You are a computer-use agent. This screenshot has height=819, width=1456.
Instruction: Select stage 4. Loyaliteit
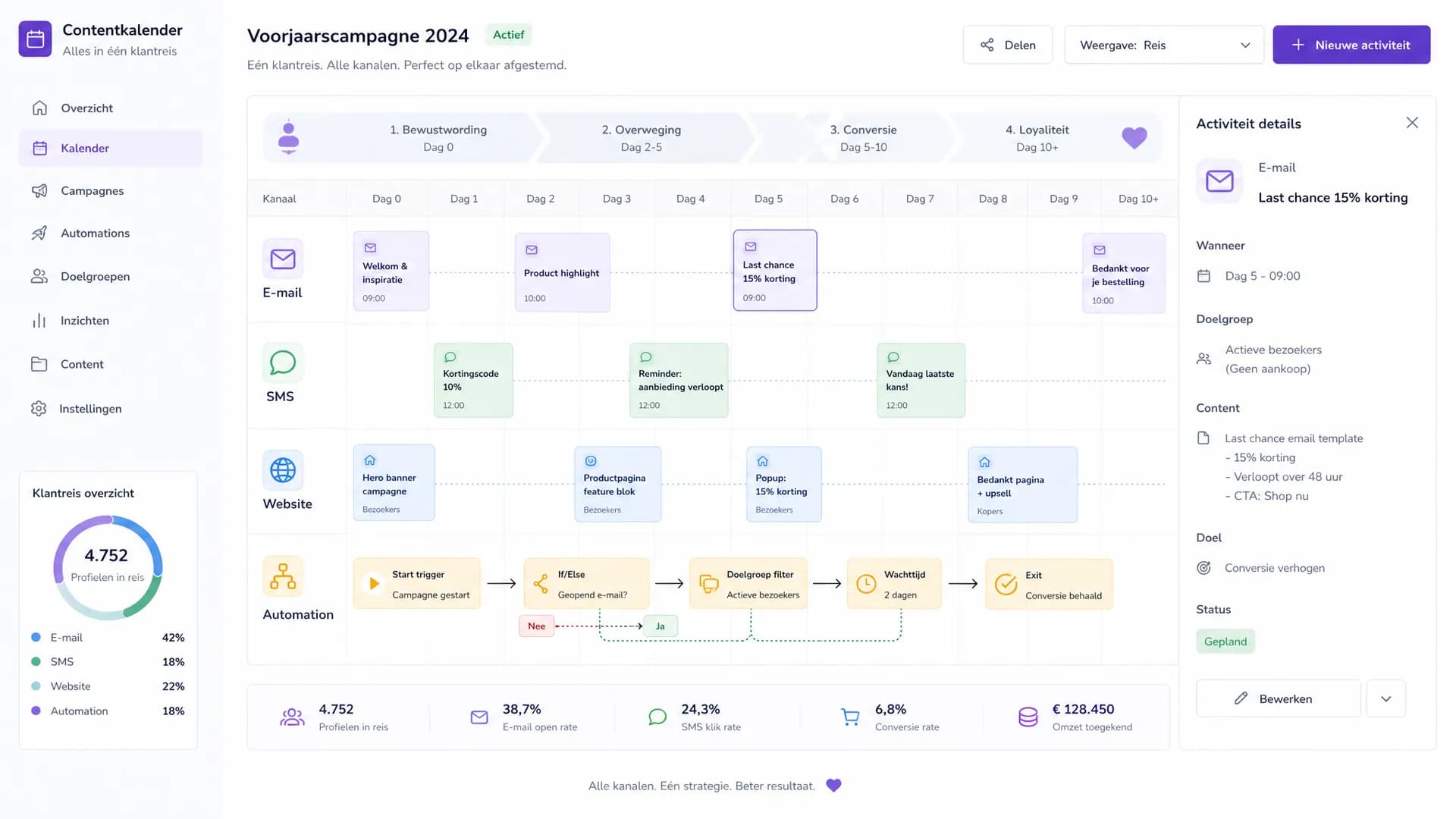coord(1037,138)
